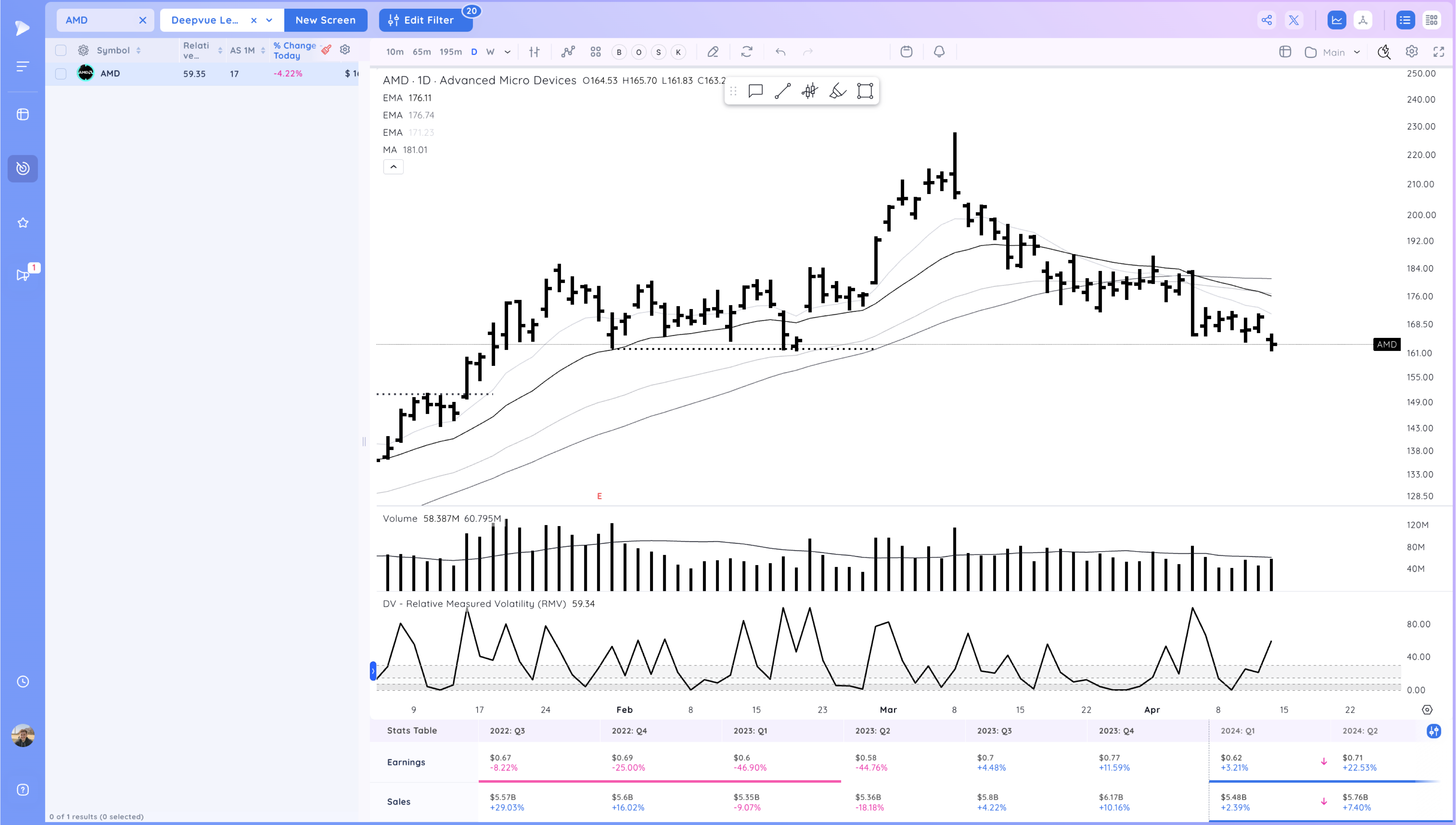
Task: Select the screener radar icon in the left sidebar
Action: 23,168
